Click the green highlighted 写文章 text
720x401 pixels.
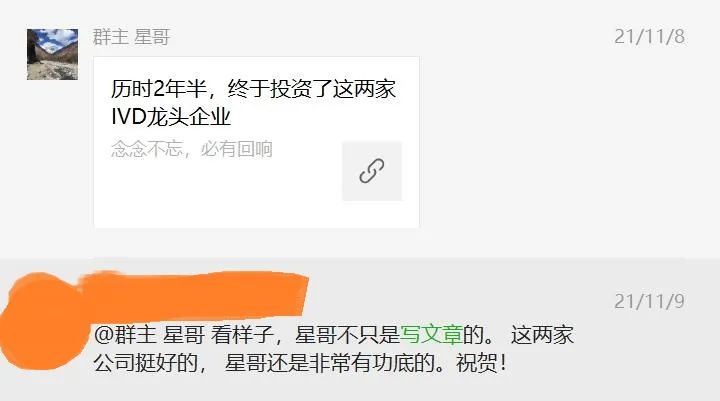431,335
